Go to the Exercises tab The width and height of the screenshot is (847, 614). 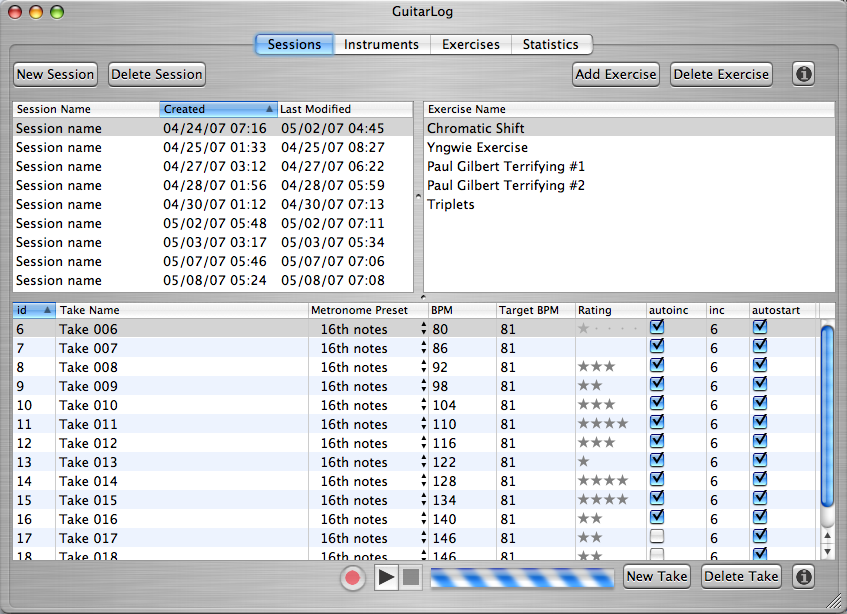coord(470,44)
